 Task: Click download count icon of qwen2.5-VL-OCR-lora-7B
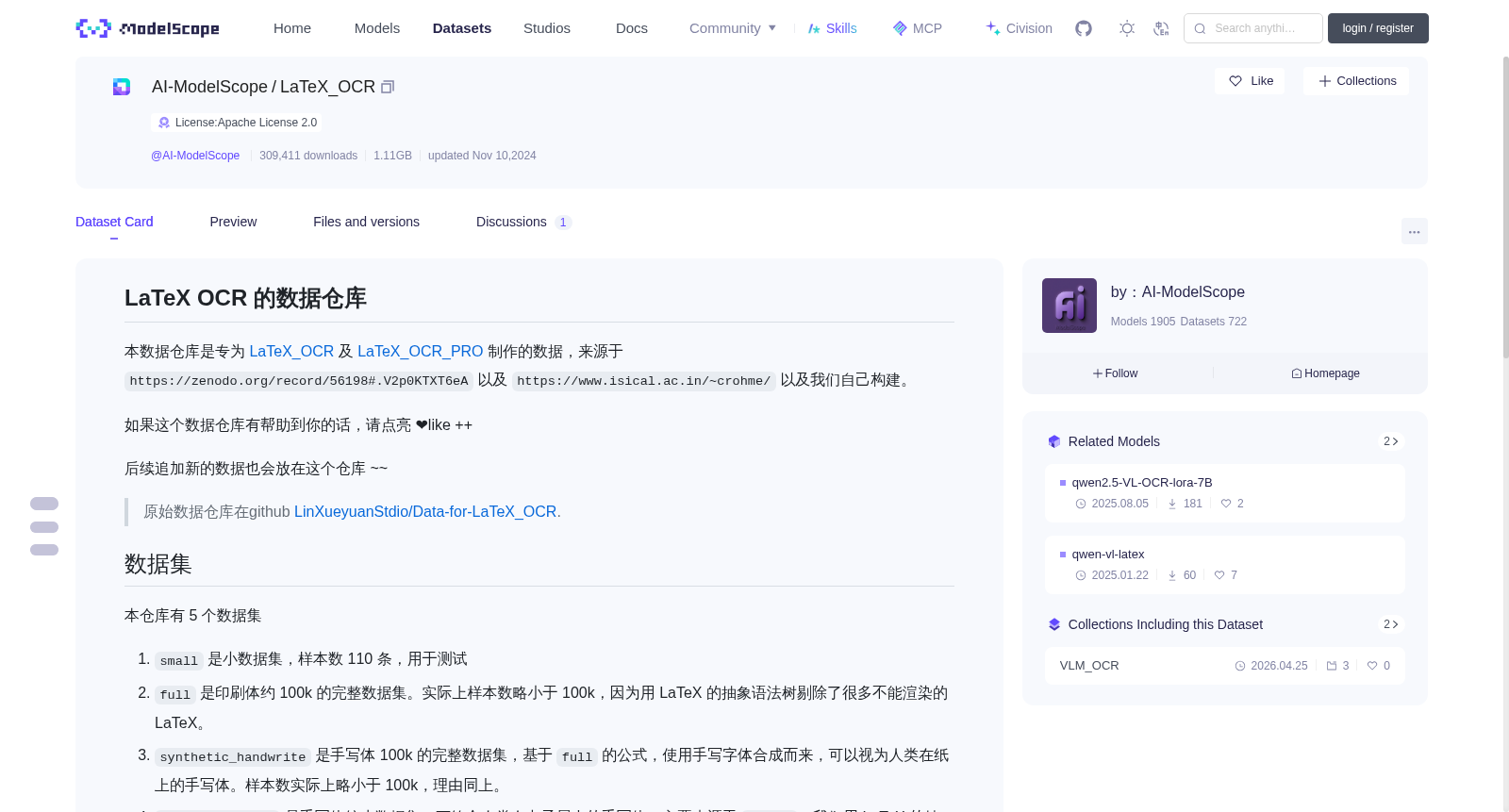(1172, 504)
